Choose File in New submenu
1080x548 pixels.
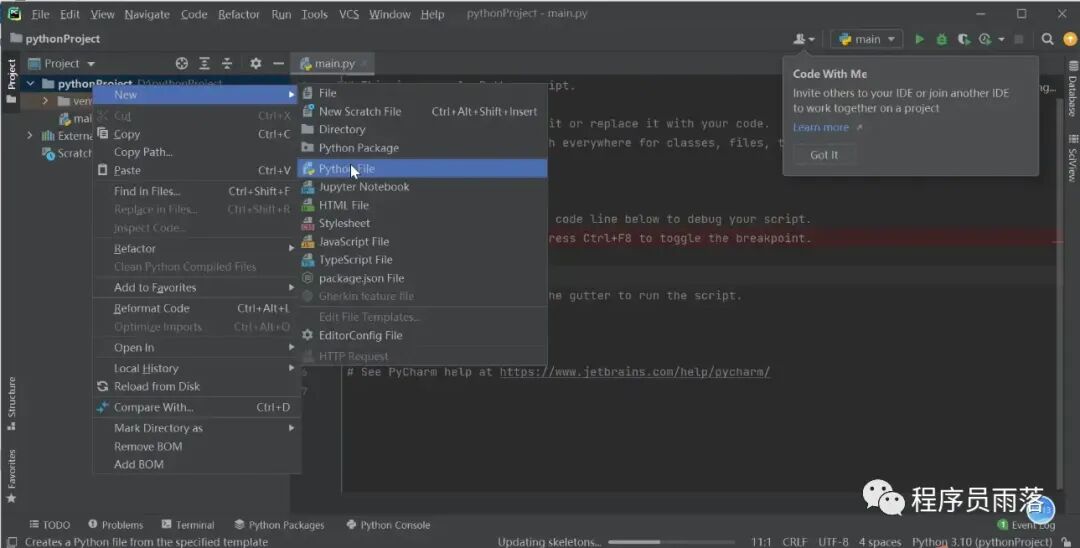tap(422, 93)
